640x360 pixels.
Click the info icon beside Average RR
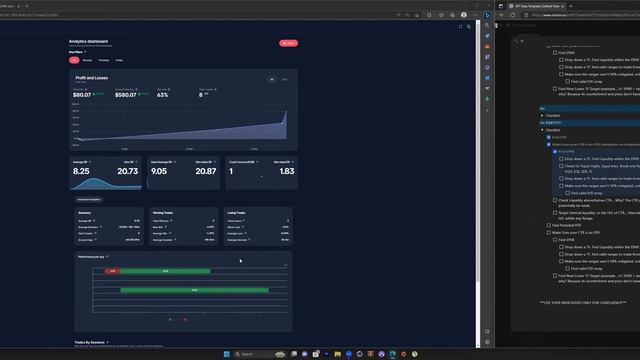(90, 162)
